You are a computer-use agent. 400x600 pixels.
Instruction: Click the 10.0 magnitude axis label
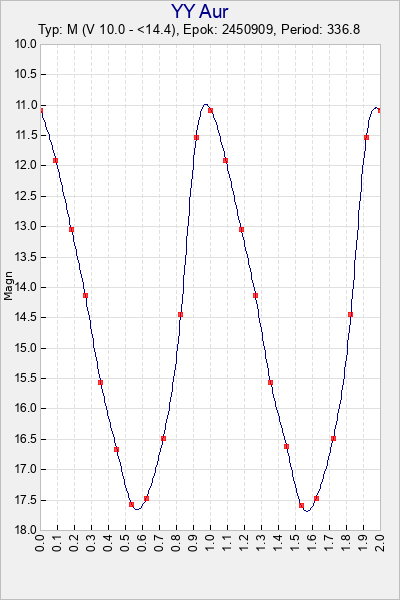point(25,44)
